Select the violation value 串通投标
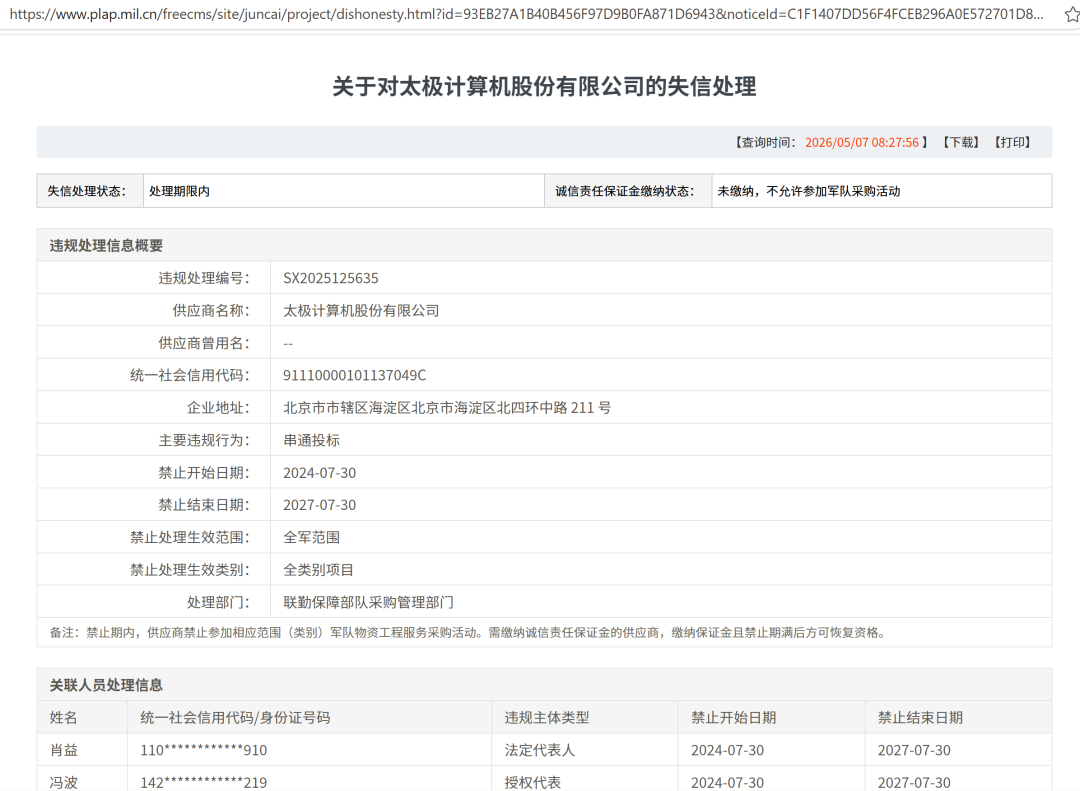 [311, 440]
